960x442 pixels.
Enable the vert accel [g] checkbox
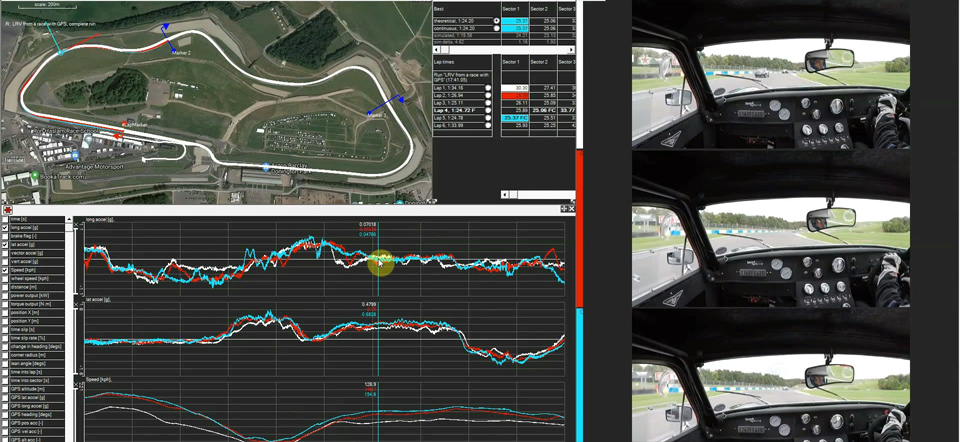[6, 261]
